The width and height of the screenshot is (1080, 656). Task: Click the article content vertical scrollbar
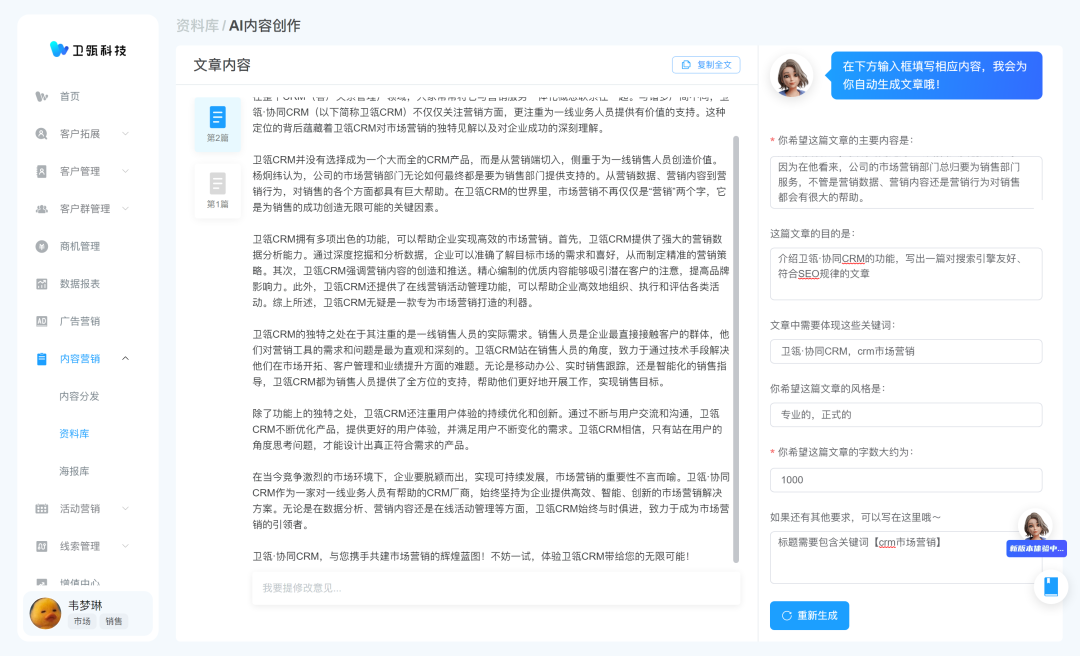point(736,300)
